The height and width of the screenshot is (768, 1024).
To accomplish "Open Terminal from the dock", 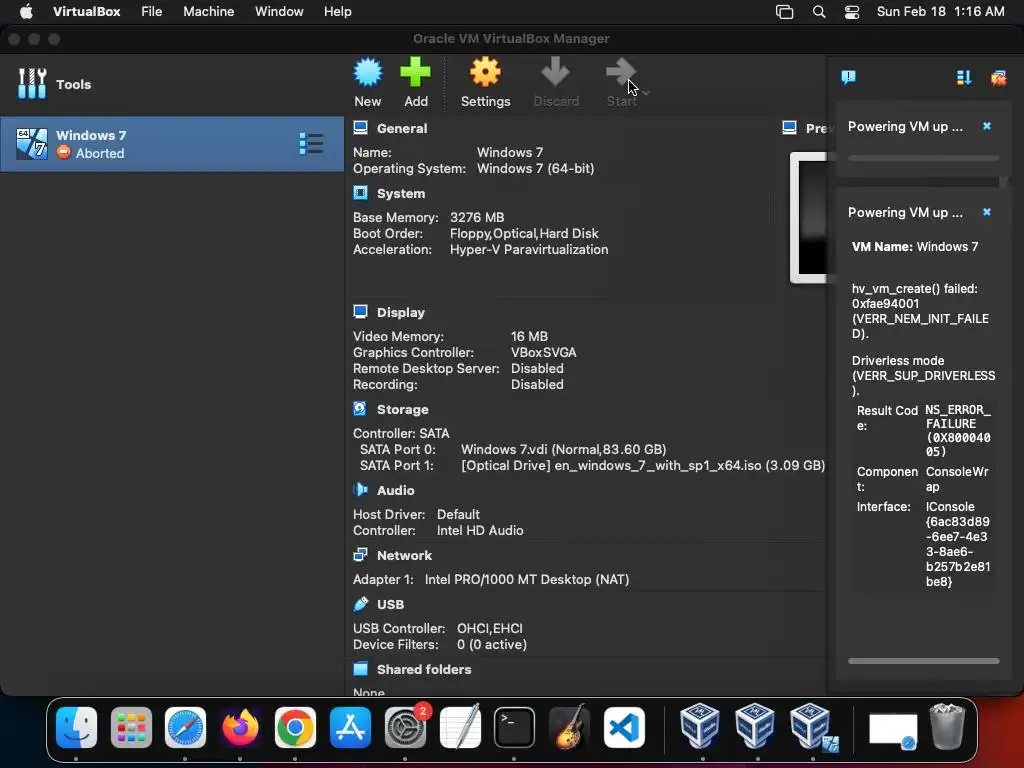I will (x=514, y=727).
